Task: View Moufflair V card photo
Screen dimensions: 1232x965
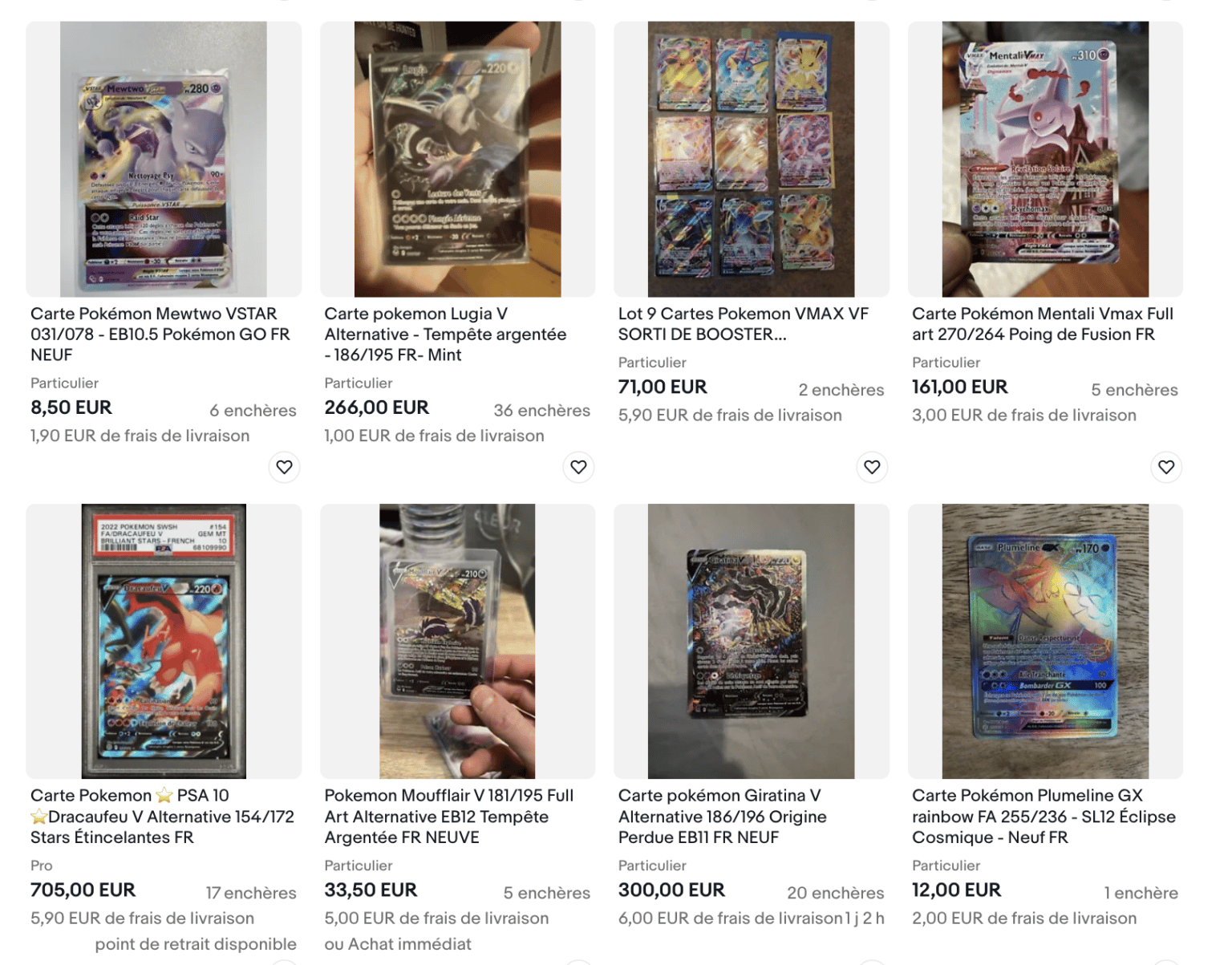Action: 458,641
